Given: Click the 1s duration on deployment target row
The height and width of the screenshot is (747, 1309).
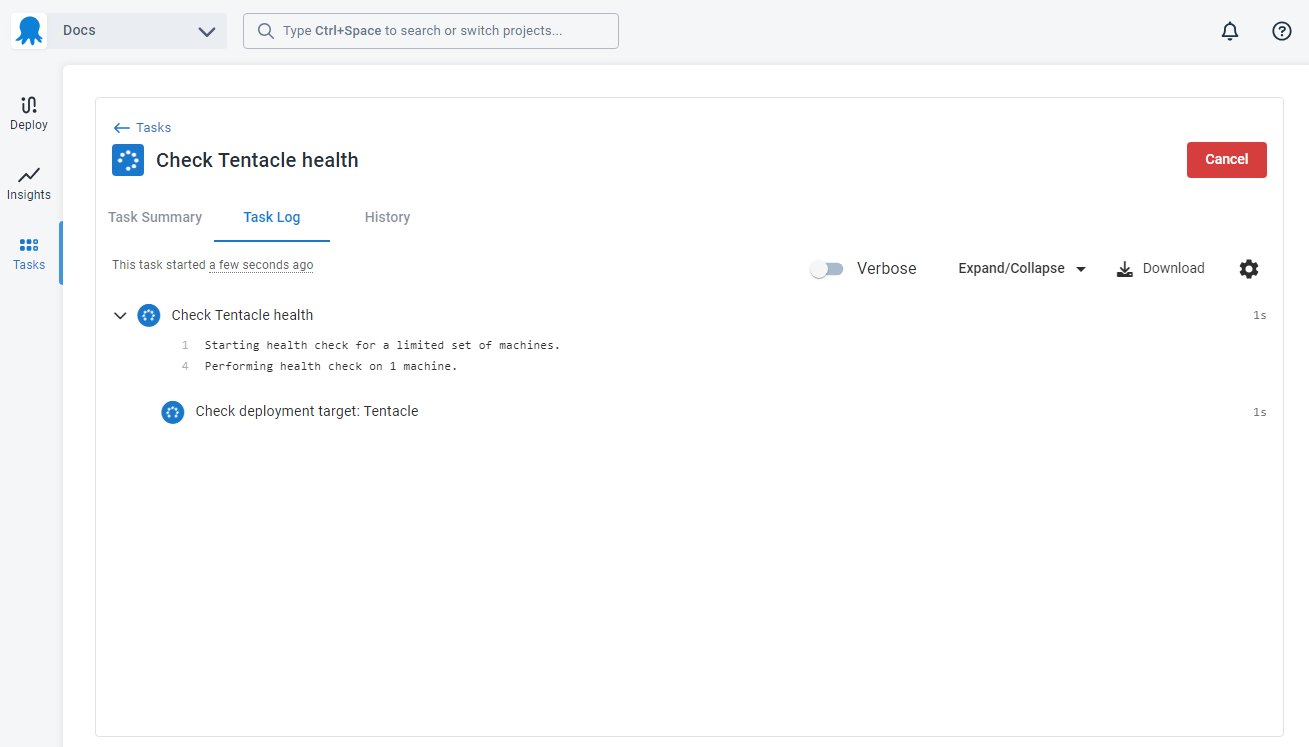Looking at the screenshot, I should click(x=1259, y=412).
